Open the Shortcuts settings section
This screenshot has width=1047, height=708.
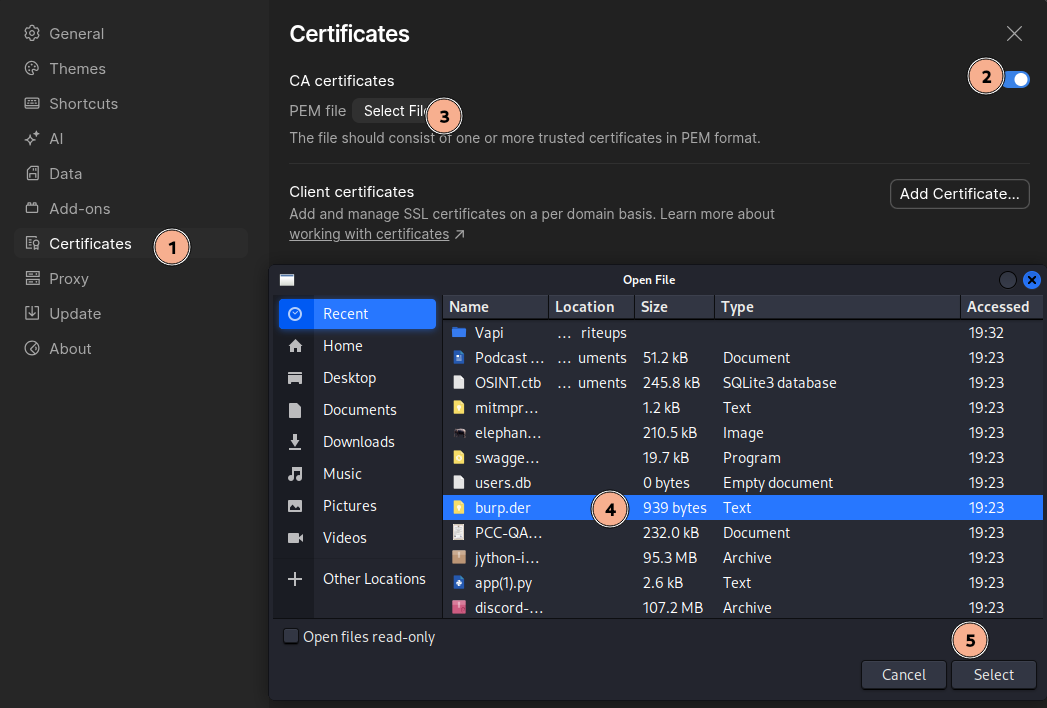pos(131,104)
